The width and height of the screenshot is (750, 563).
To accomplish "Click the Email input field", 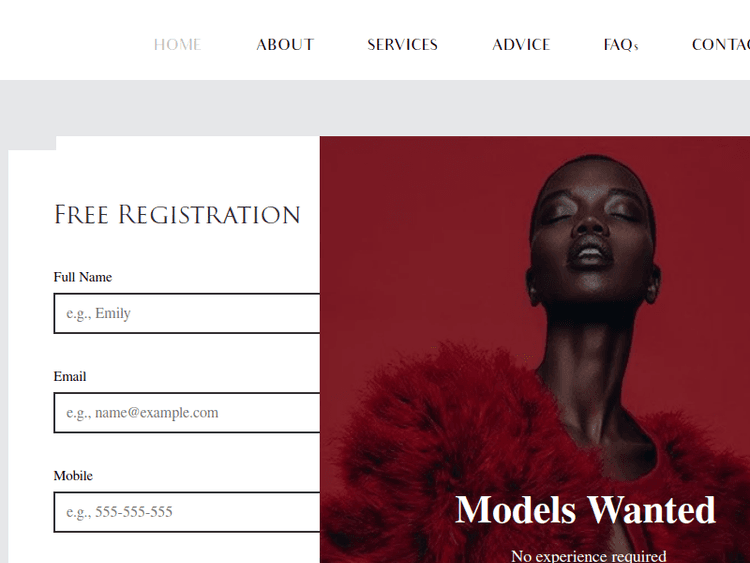I will click(x=187, y=413).
